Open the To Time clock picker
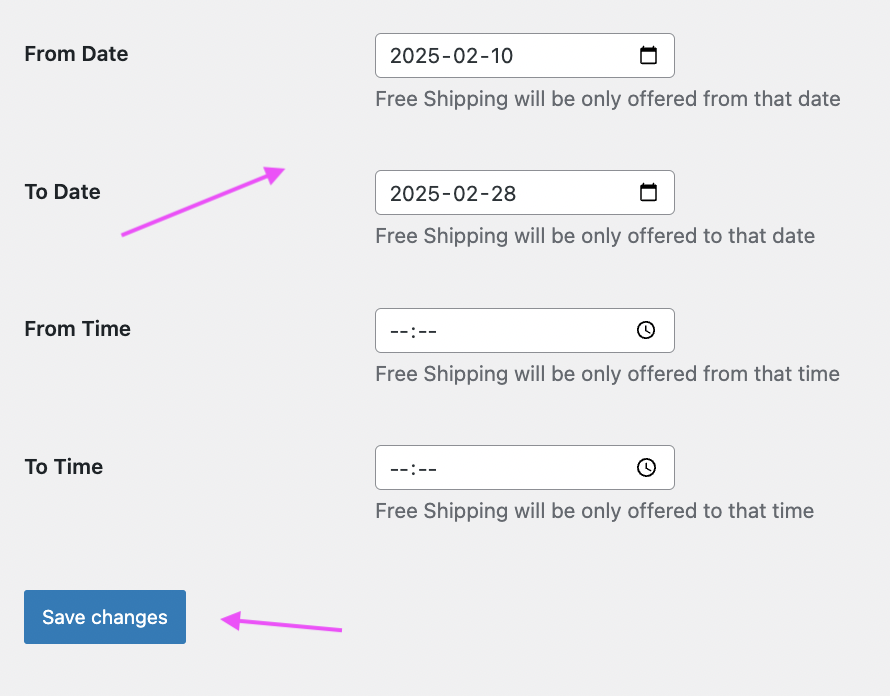The image size is (890, 696). pyautogui.click(x=646, y=467)
